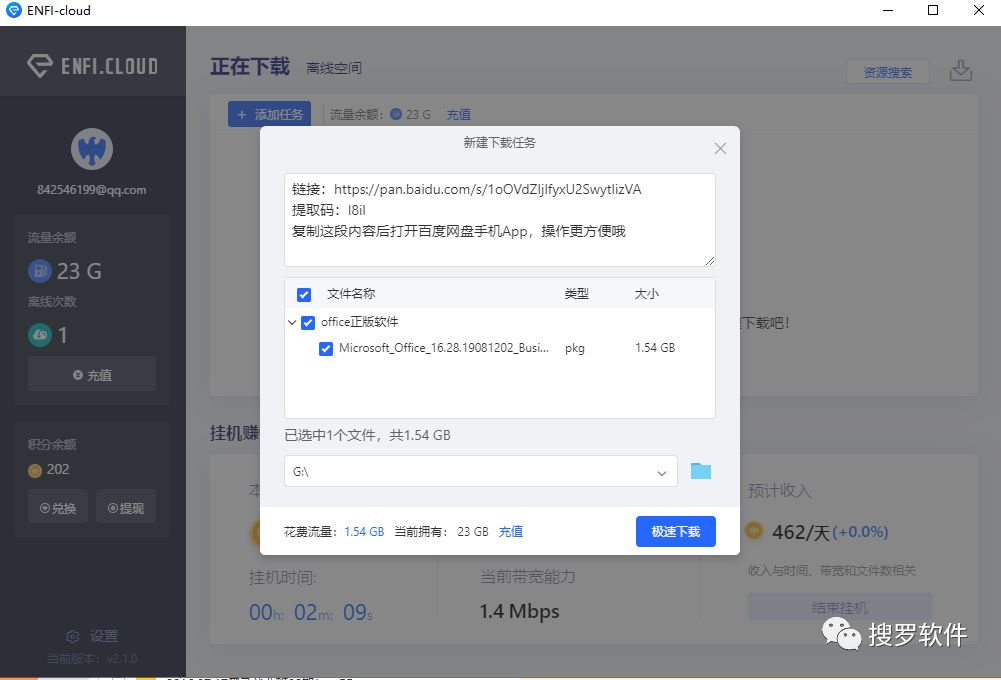Close the new download task dialog
Viewport: 1001px width, 680px height.
tap(720, 149)
